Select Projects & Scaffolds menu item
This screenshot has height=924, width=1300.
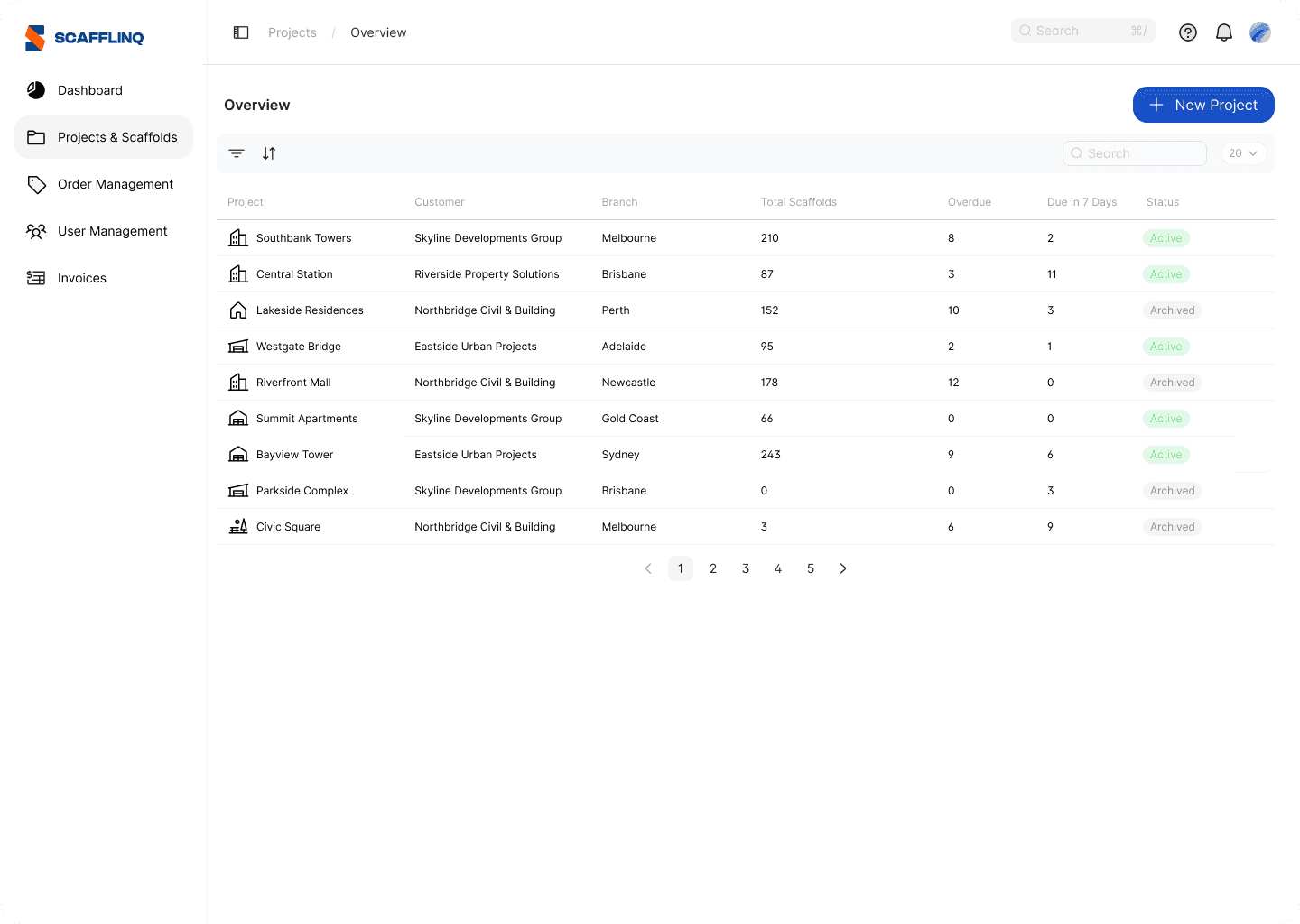tap(104, 137)
